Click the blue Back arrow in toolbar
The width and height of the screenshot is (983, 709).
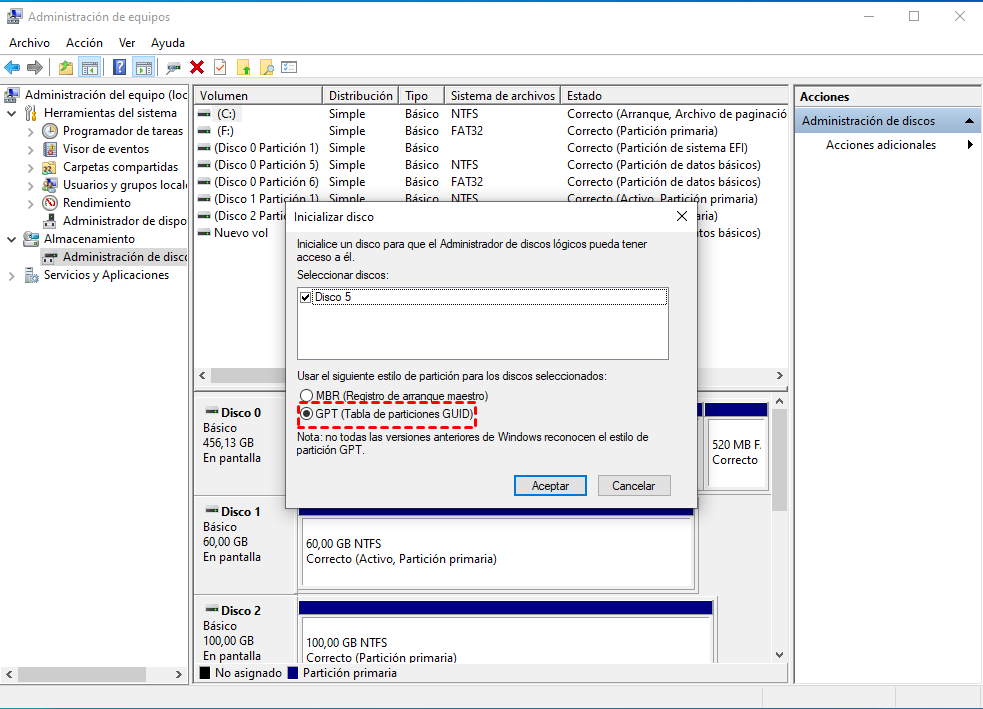[12, 67]
